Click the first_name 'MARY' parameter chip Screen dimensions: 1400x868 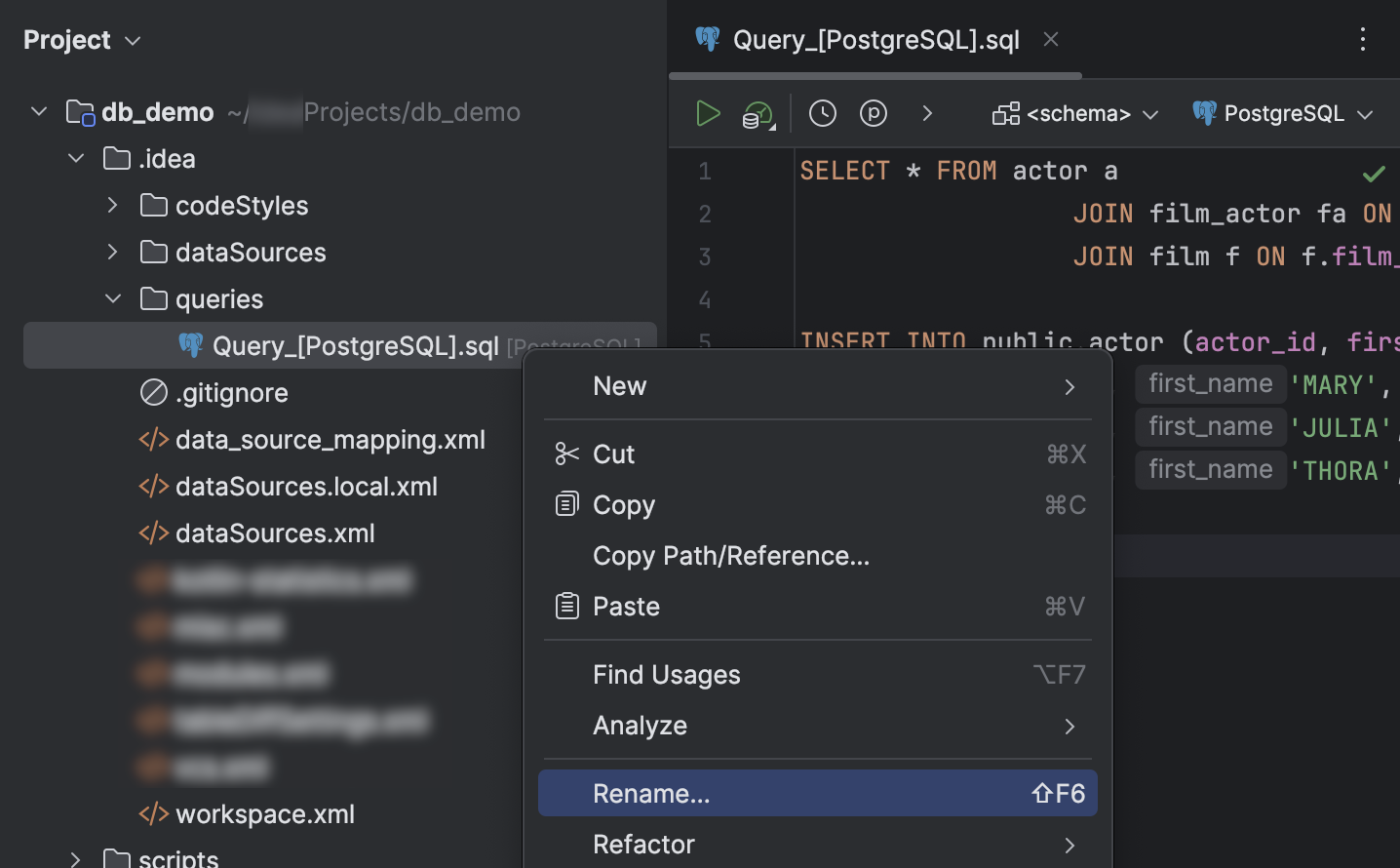click(1210, 383)
